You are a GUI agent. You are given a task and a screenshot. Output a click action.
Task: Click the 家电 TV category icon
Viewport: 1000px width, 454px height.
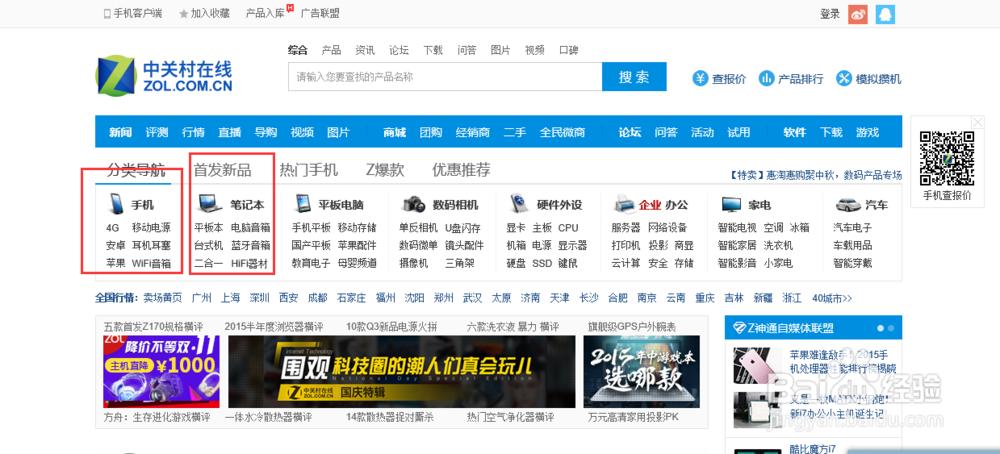(732, 205)
